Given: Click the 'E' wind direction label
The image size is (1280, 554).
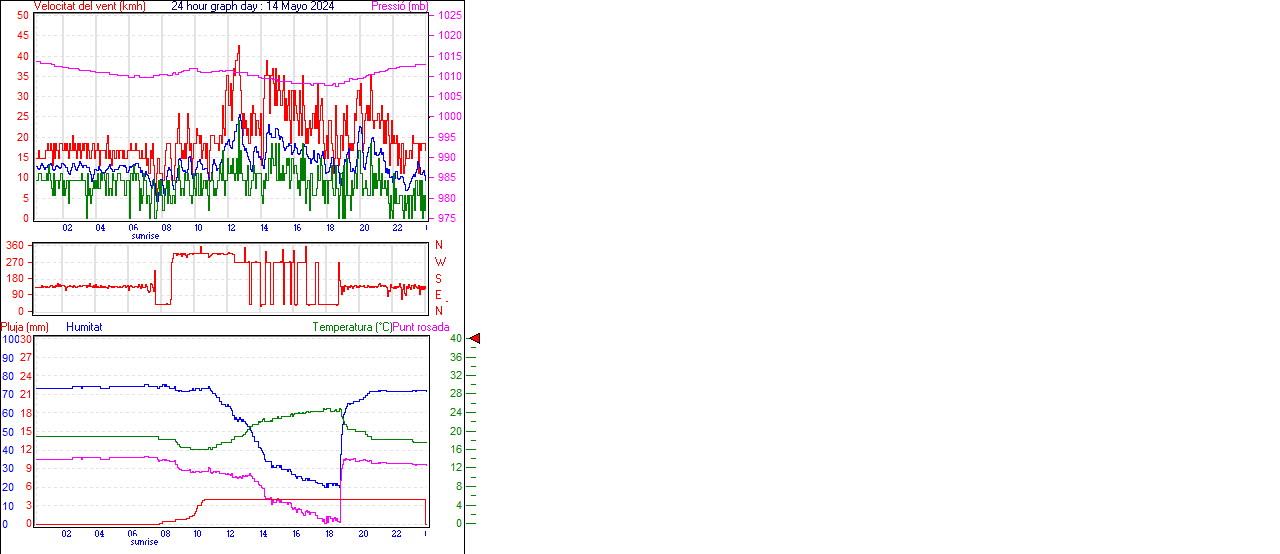Looking at the screenshot, I should (438, 295).
